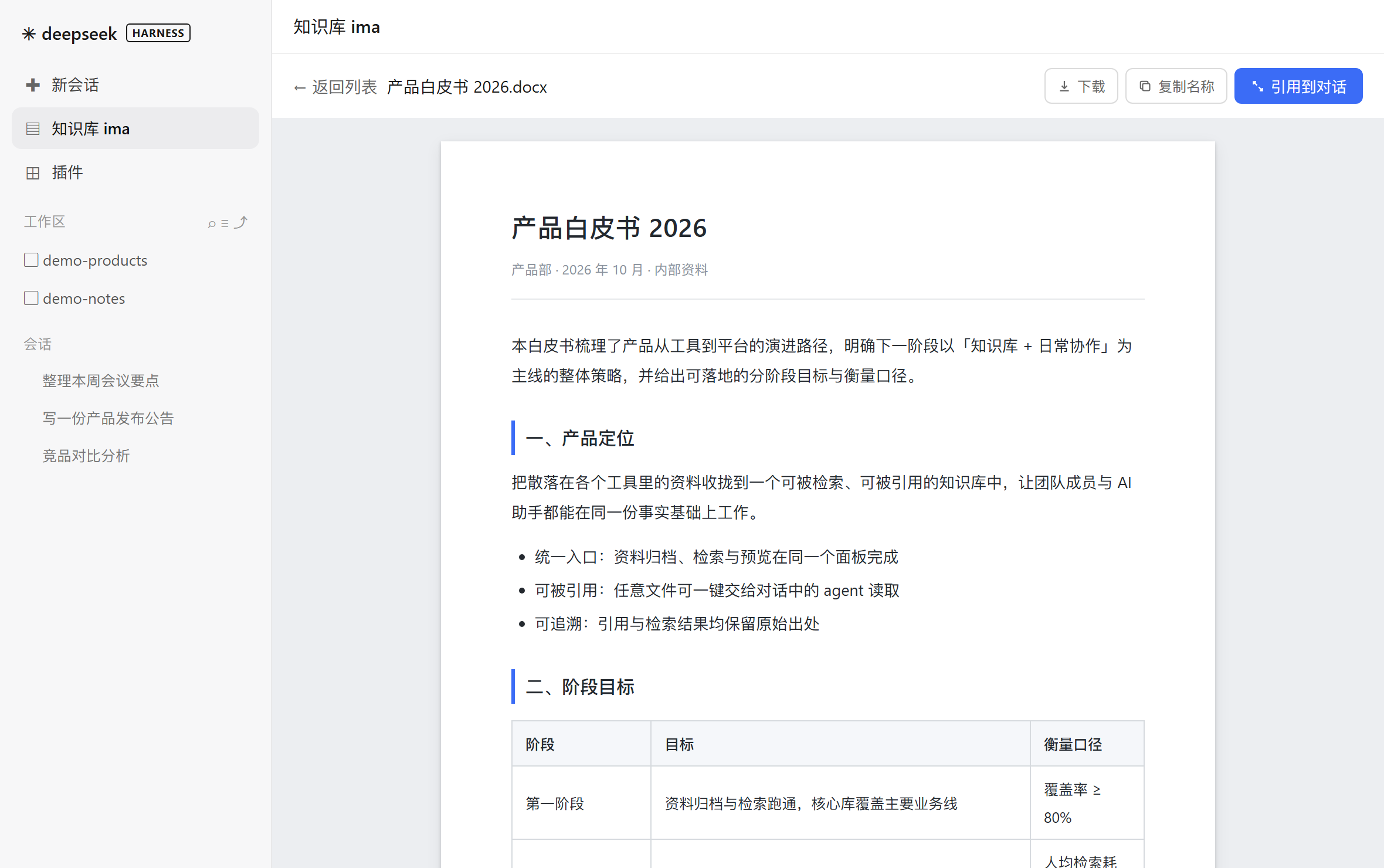
Task: Go back via 返回列表 link
Action: [x=335, y=87]
